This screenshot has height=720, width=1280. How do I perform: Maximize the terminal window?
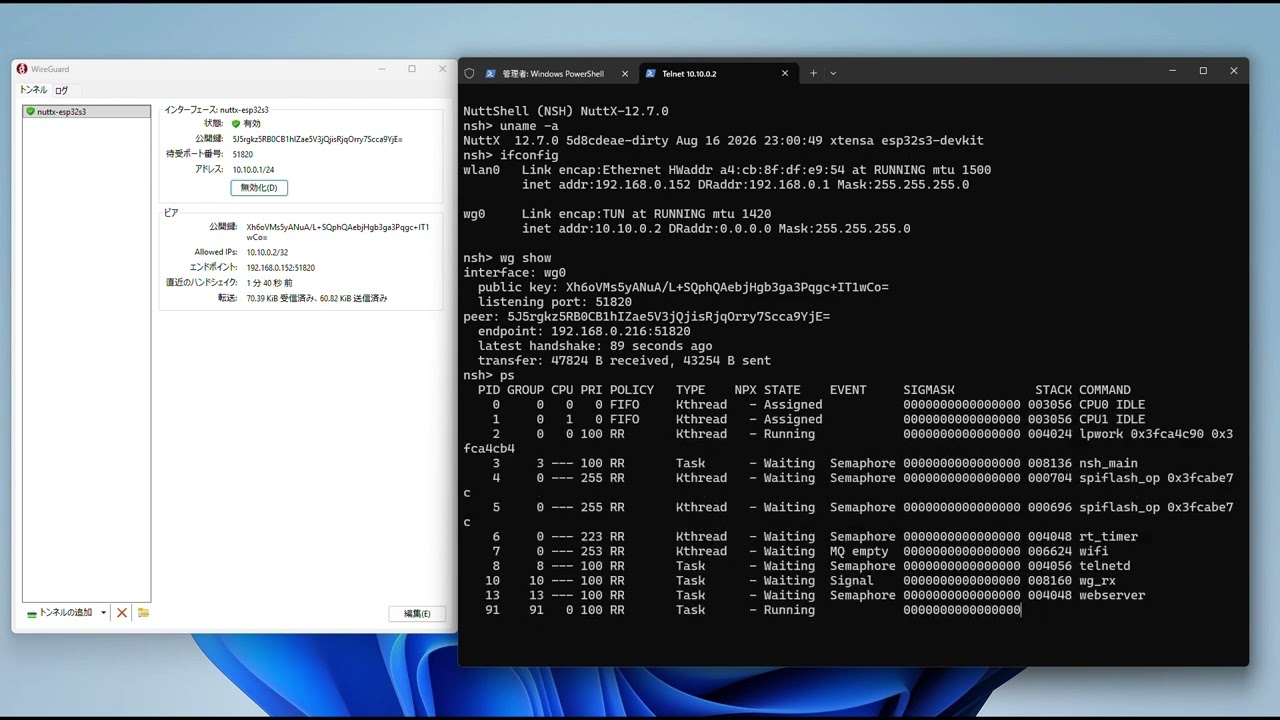1203,71
